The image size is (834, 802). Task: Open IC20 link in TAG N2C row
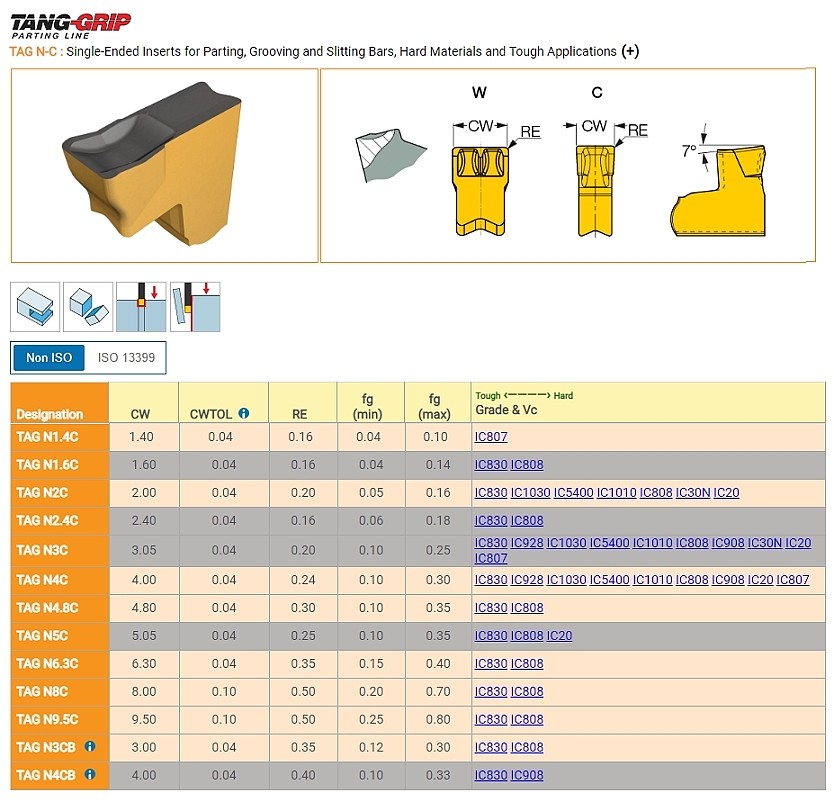(727, 493)
